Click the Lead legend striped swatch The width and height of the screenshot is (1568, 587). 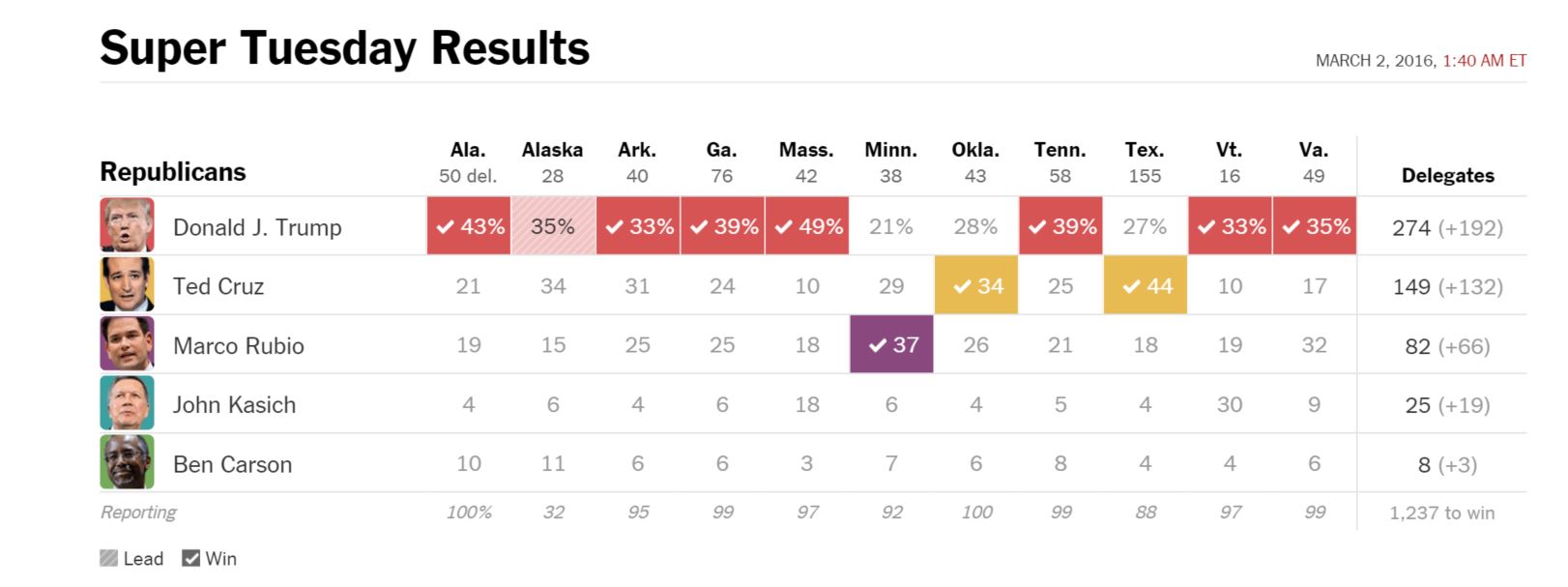coord(109,558)
